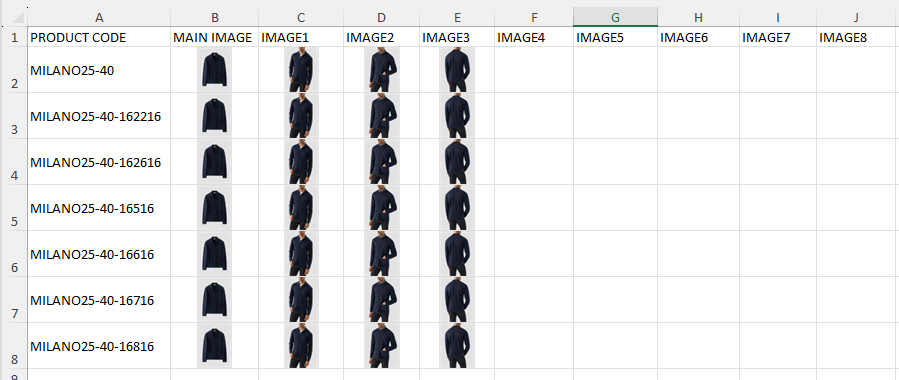Select IMAGE2 model photo for MILANO25-40

[382, 69]
